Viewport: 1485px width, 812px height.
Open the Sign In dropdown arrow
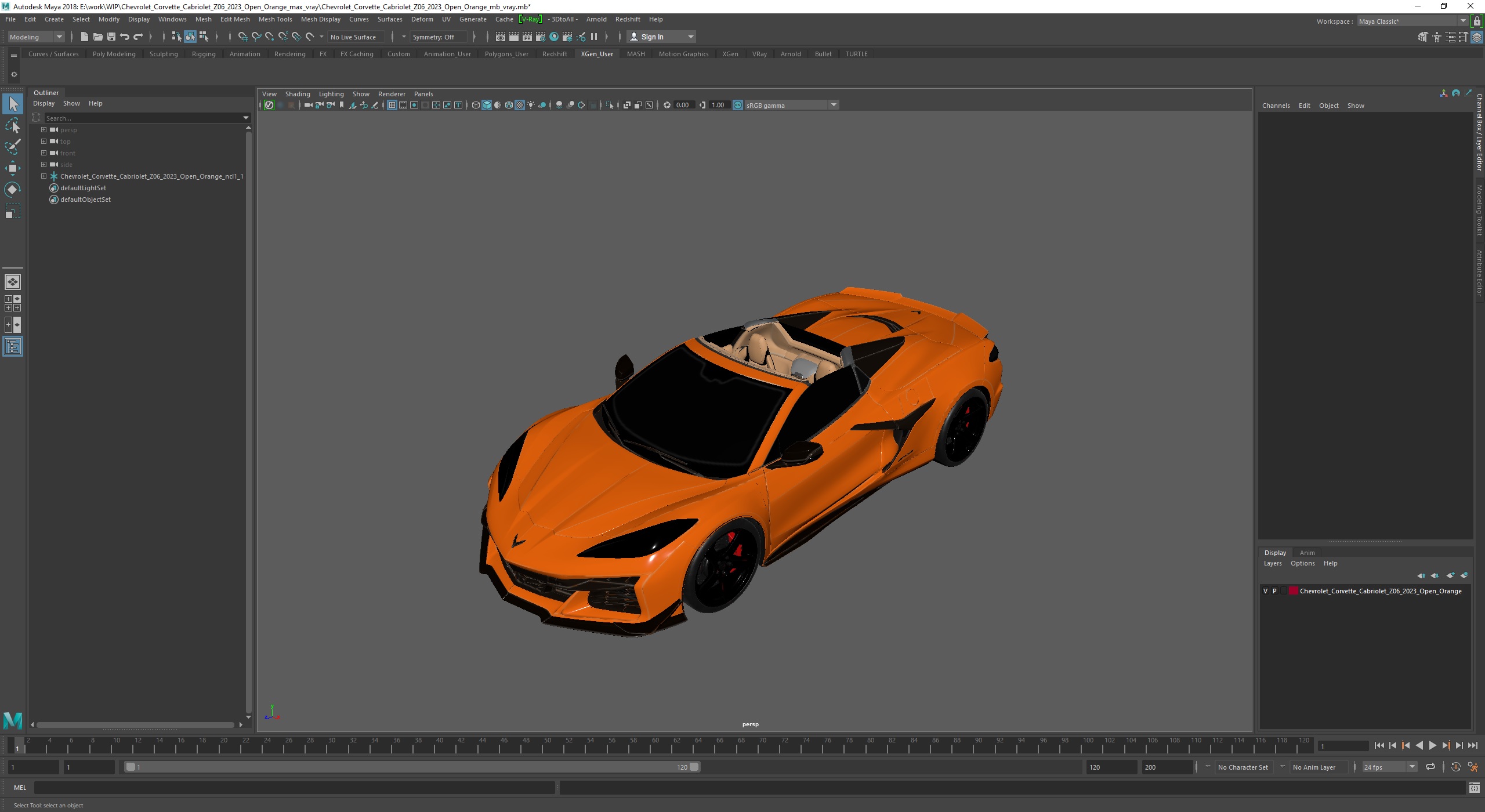click(x=690, y=37)
